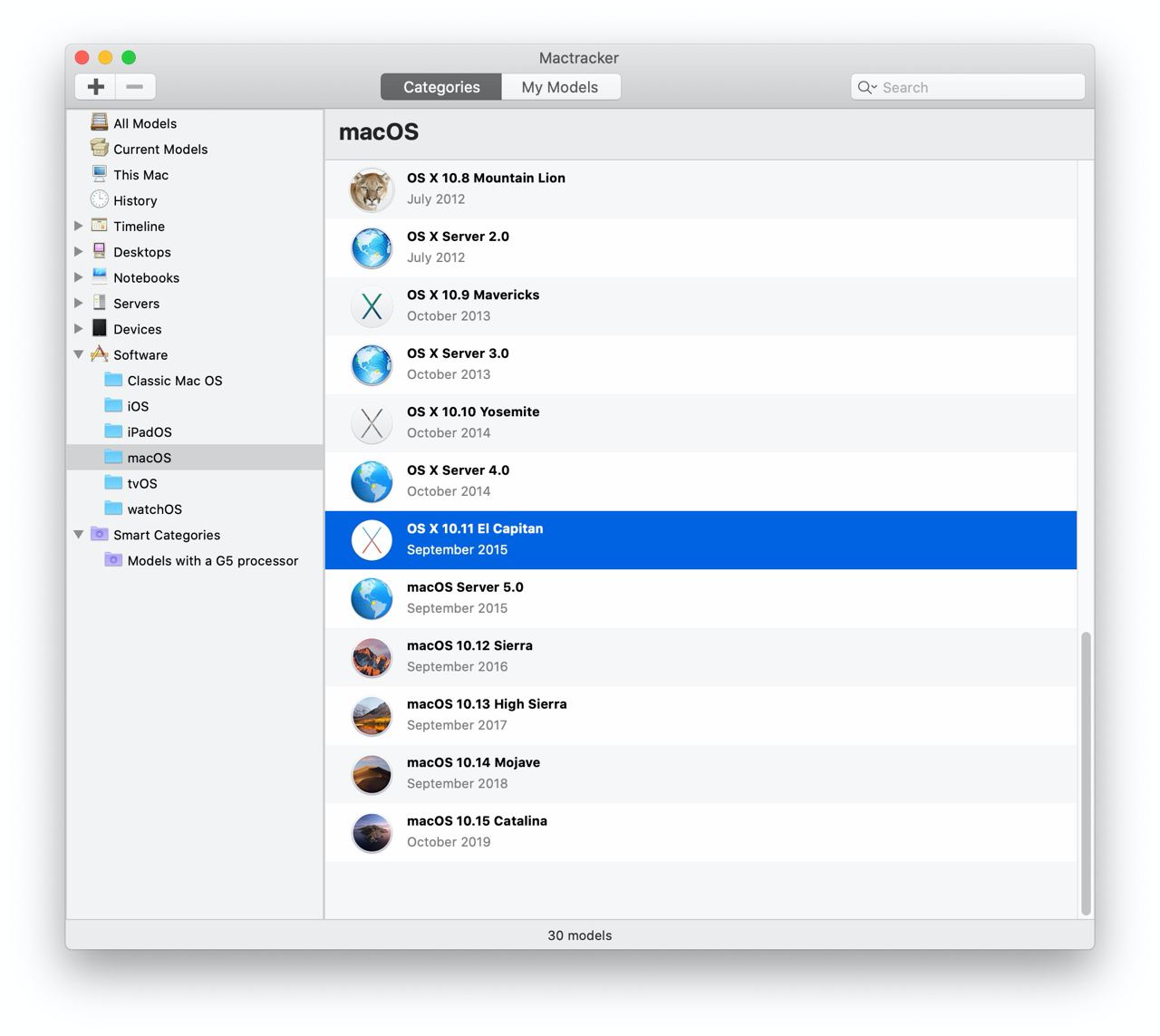Focus the Search field

(x=968, y=87)
